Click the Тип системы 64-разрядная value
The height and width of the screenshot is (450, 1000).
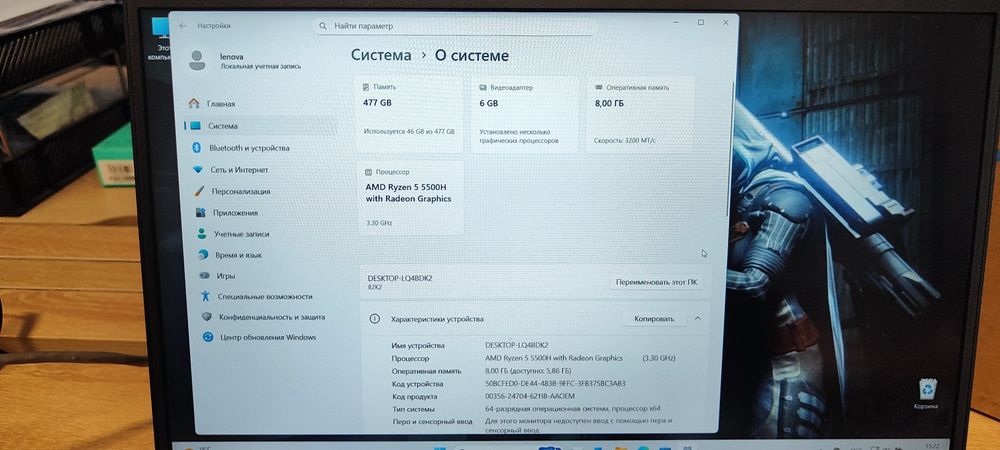572,409
